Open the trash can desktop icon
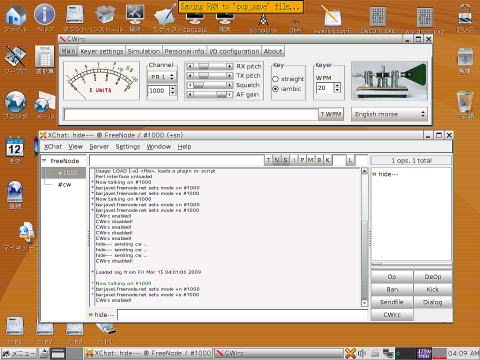 click(465, 101)
